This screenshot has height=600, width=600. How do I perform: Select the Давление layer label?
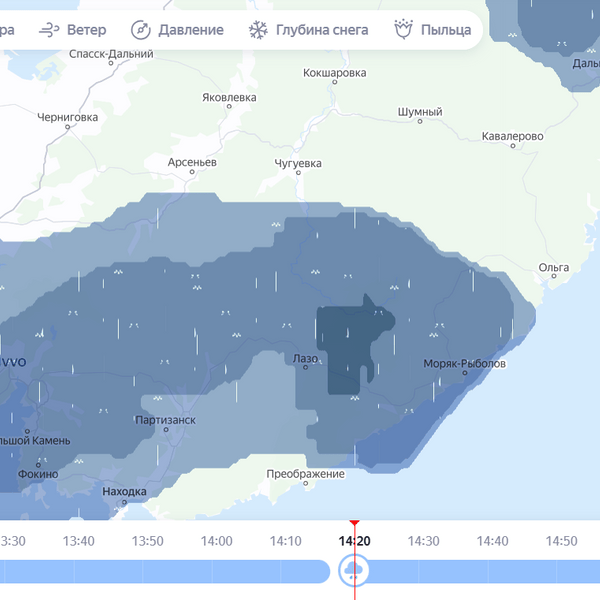pyautogui.click(x=190, y=30)
